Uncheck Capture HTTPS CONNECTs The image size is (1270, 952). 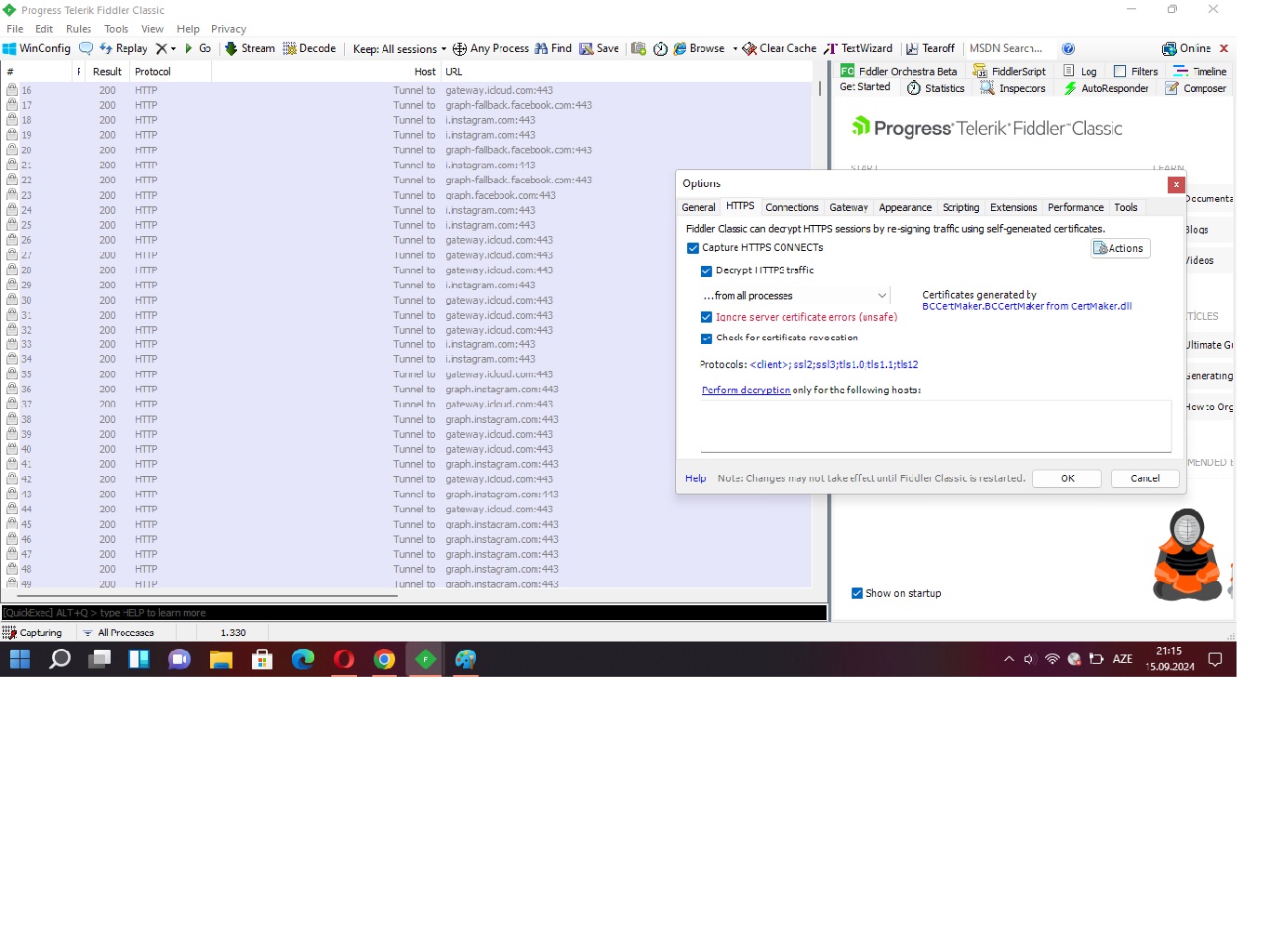[x=693, y=248]
